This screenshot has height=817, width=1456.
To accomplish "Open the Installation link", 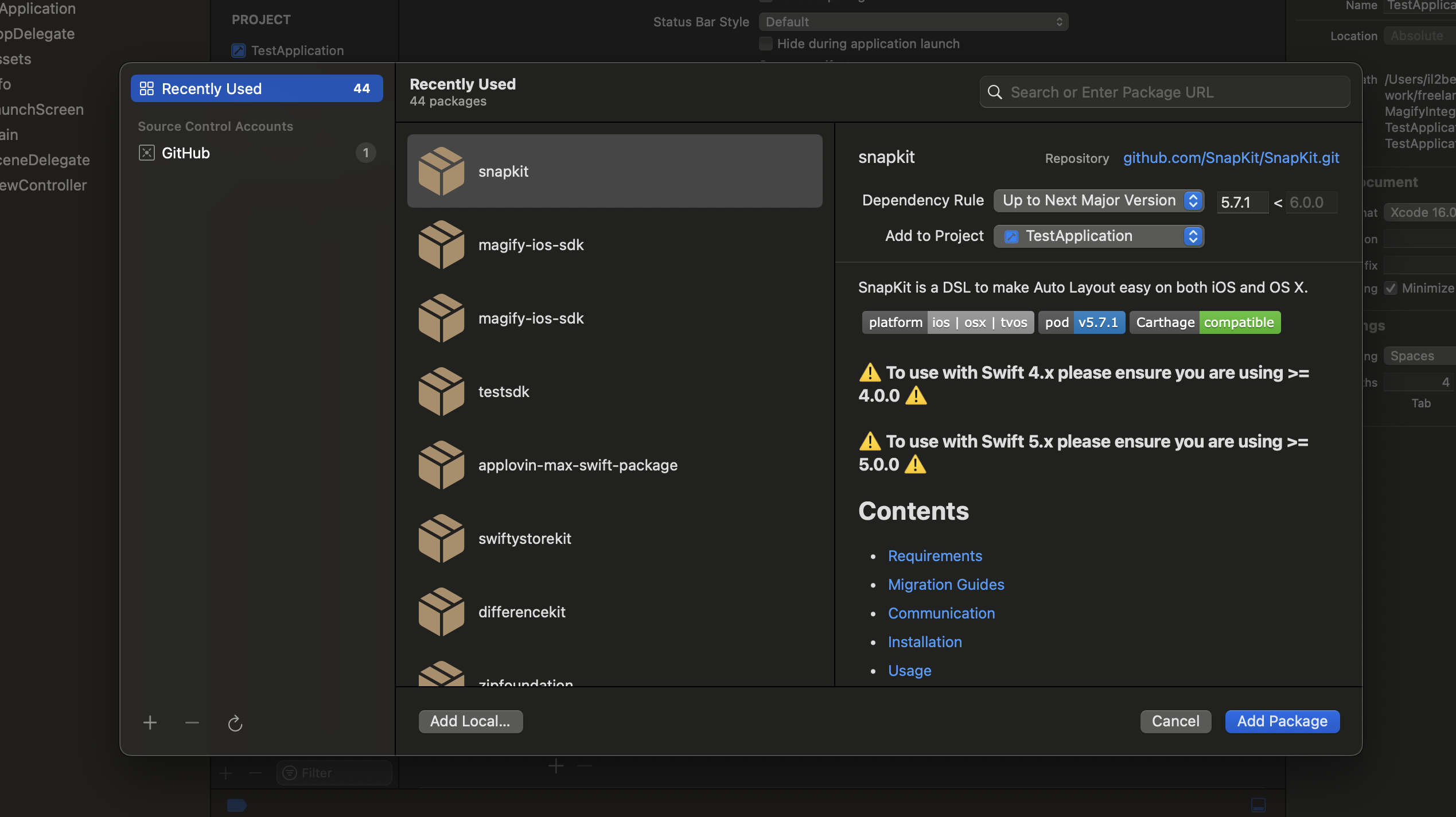I will (x=925, y=642).
